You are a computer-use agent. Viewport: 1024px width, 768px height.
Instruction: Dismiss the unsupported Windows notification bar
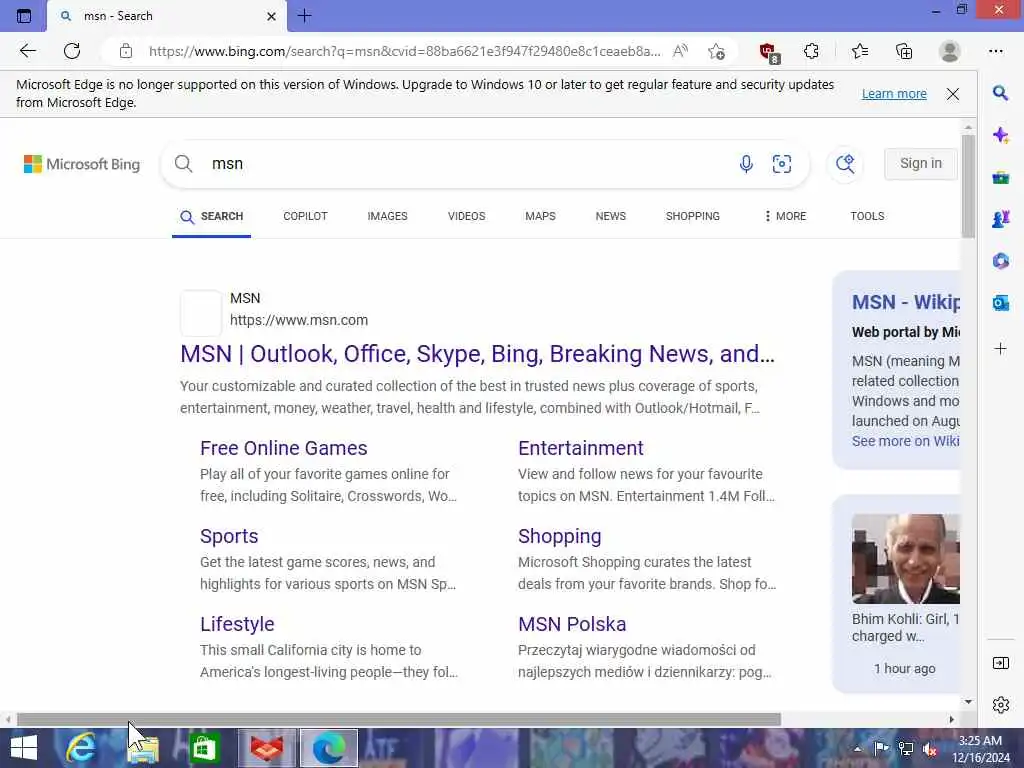[x=953, y=93]
